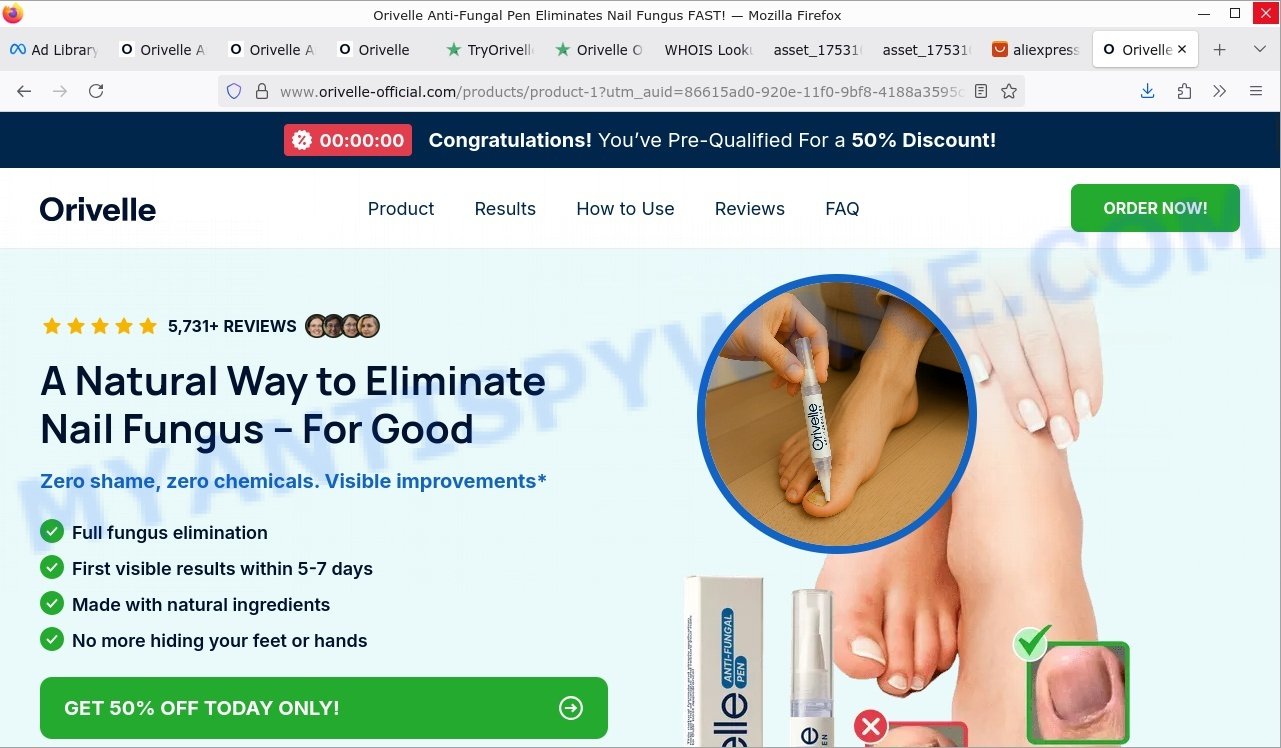Open the extensions puzzle icon
The image size is (1281, 748).
pos(1184,91)
